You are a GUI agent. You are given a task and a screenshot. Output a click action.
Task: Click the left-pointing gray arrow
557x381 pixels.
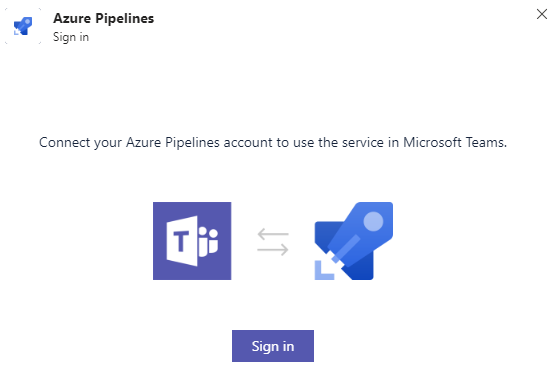tap(273, 234)
